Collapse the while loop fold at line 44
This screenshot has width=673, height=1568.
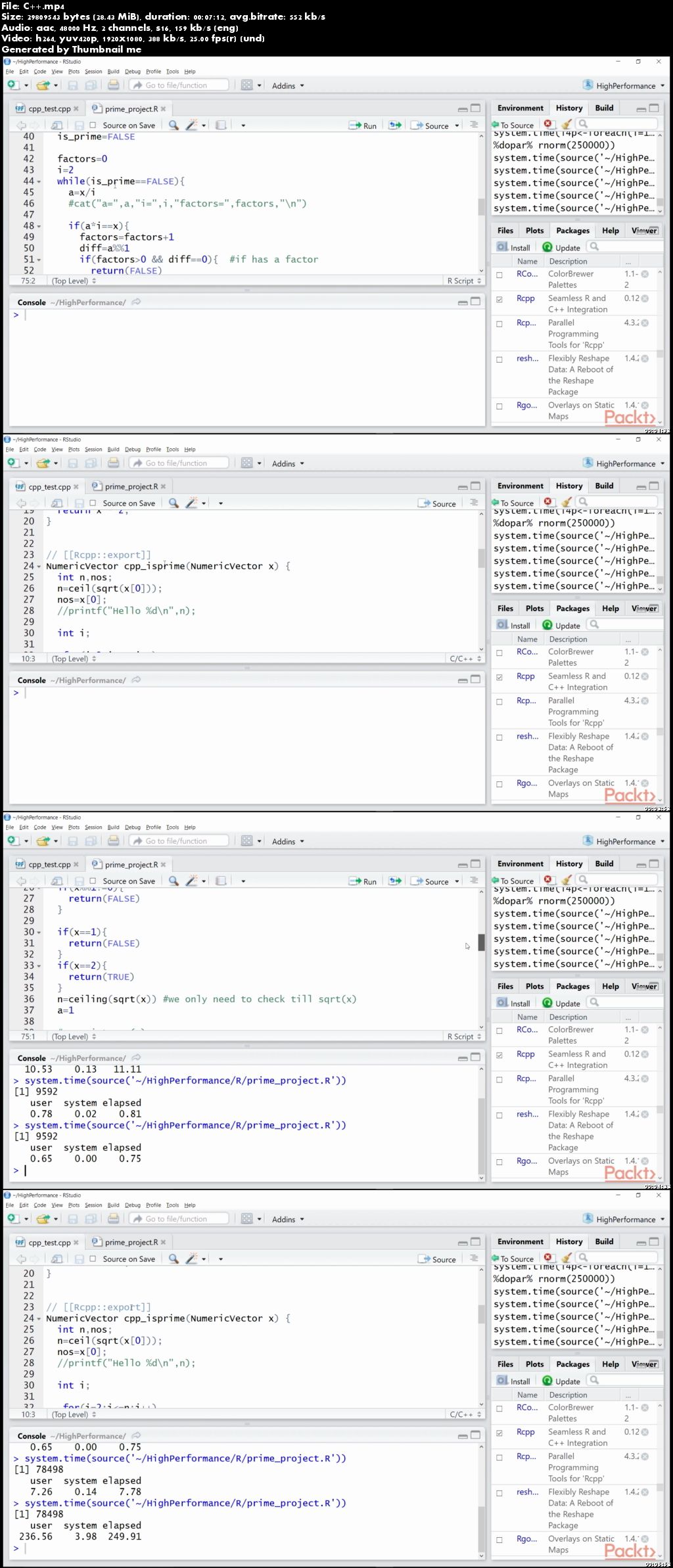(39, 181)
